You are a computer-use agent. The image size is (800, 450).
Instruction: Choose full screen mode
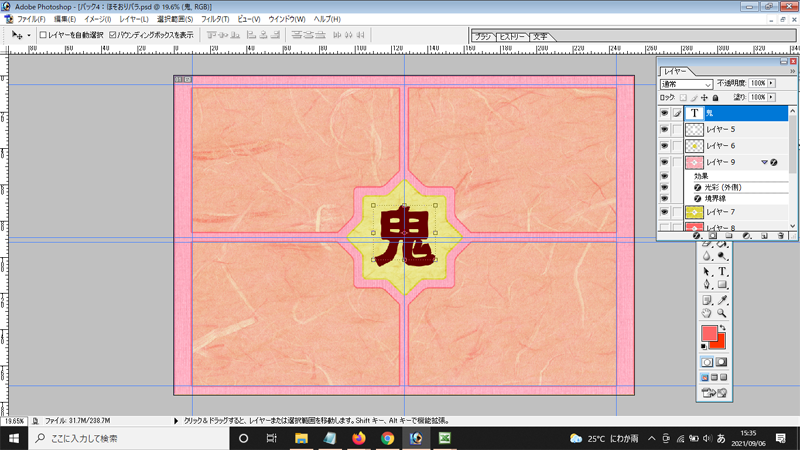[723, 378]
